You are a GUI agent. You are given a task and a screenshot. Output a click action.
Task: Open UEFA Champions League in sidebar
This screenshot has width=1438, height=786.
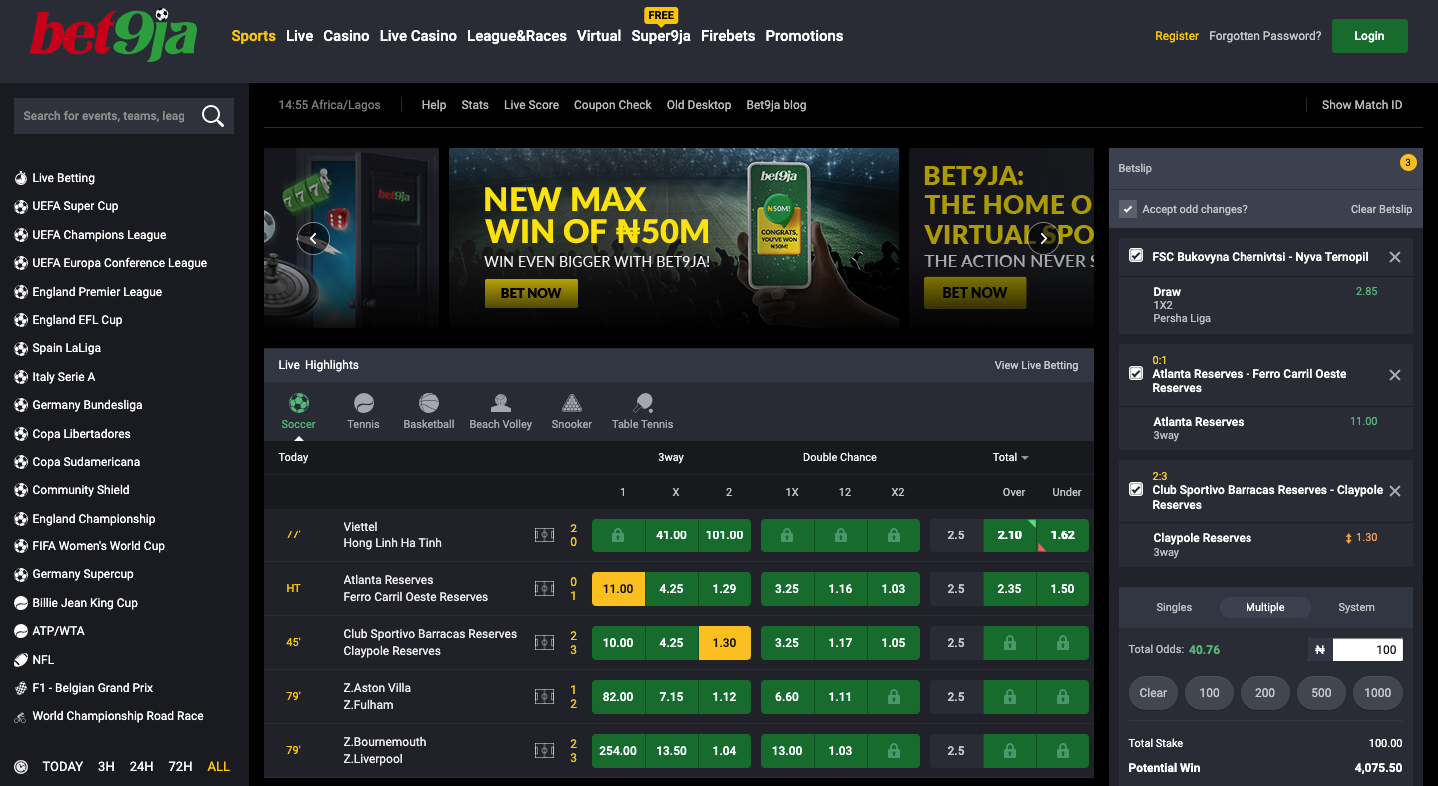point(99,235)
